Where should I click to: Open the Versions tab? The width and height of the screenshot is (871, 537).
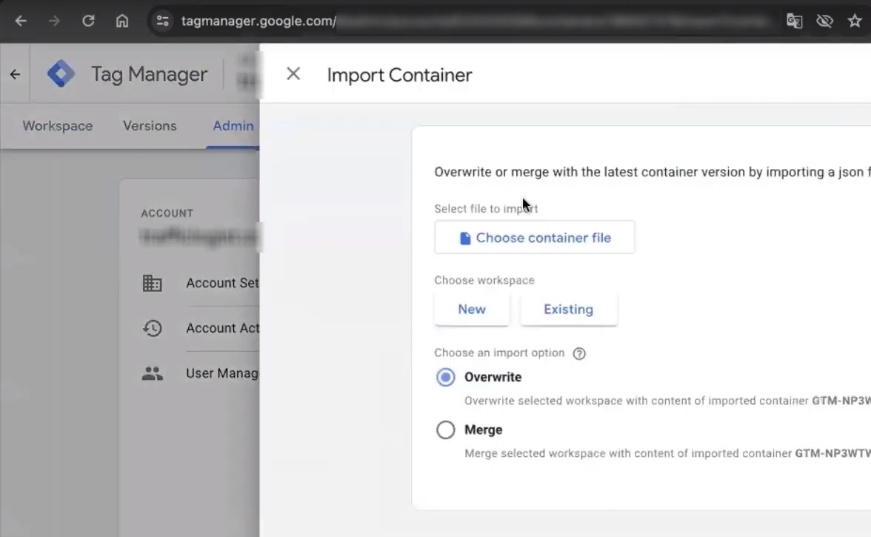pyautogui.click(x=149, y=126)
